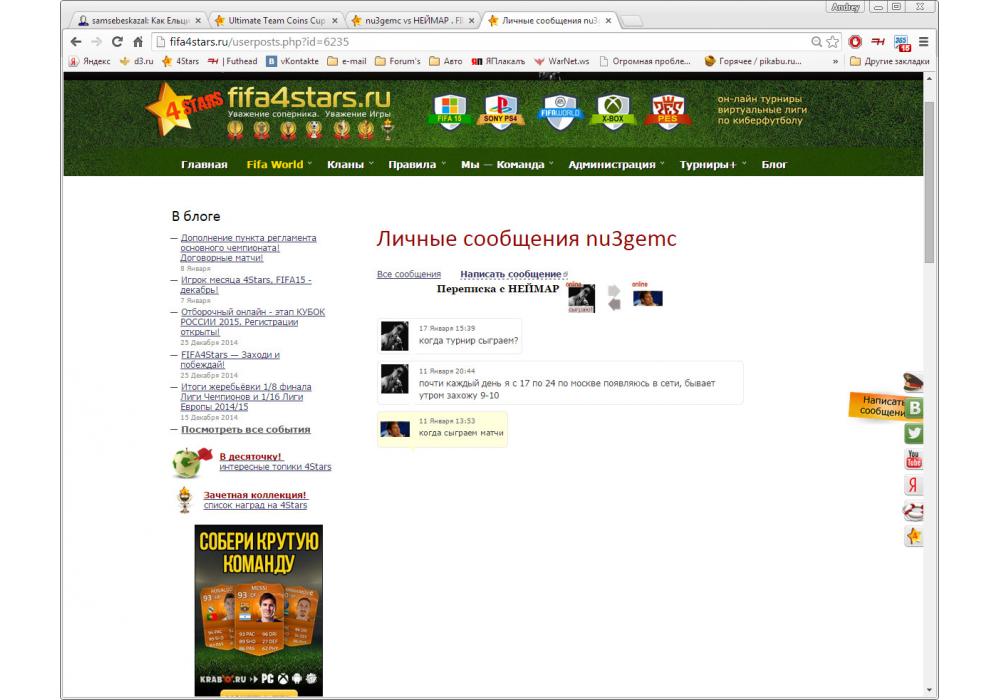Open FIFA4Stars — Заходи и побеждай link
The width and height of the screenshot is (1000, 700).
point(230,360)
